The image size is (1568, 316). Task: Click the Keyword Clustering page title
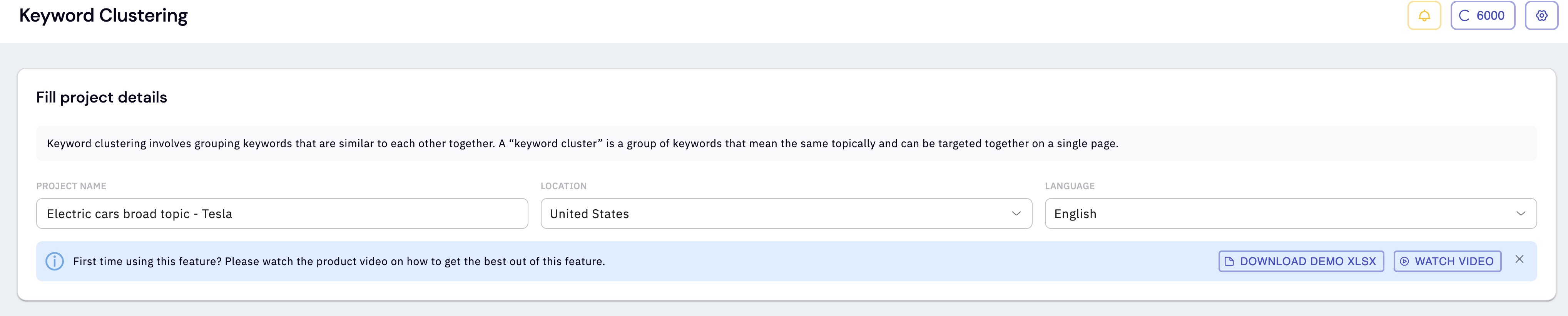104,15
